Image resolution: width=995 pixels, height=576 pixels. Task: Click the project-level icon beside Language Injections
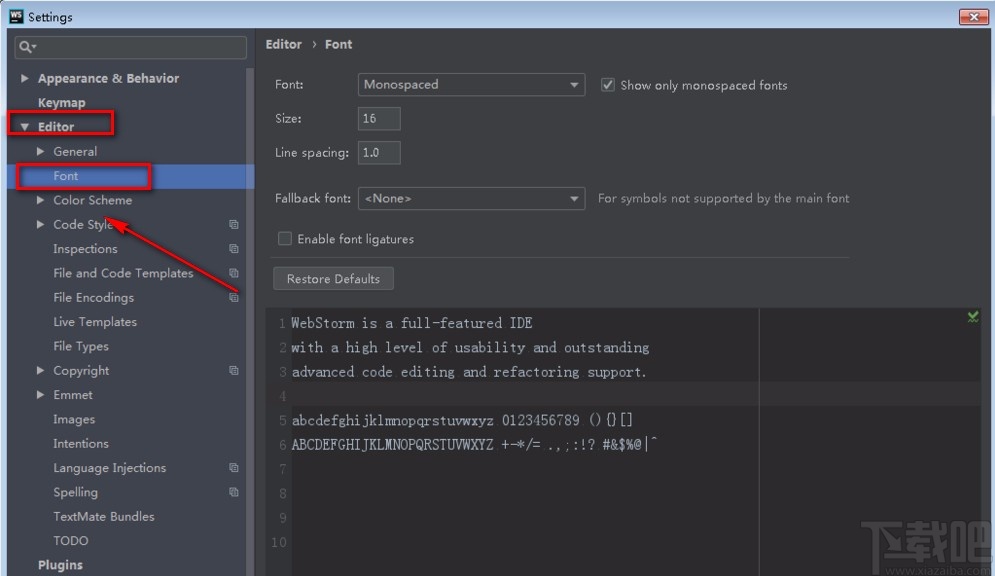(x=234, y=468)
